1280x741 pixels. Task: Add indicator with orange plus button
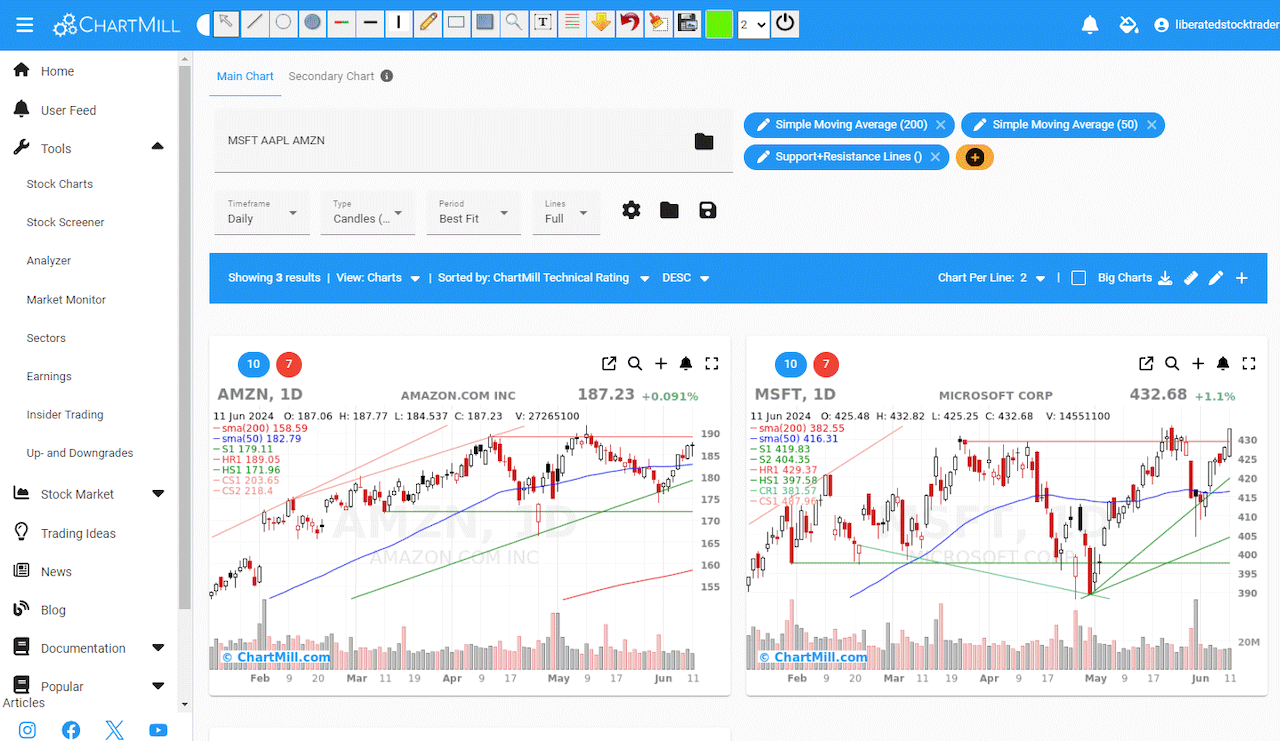(975, 157)
